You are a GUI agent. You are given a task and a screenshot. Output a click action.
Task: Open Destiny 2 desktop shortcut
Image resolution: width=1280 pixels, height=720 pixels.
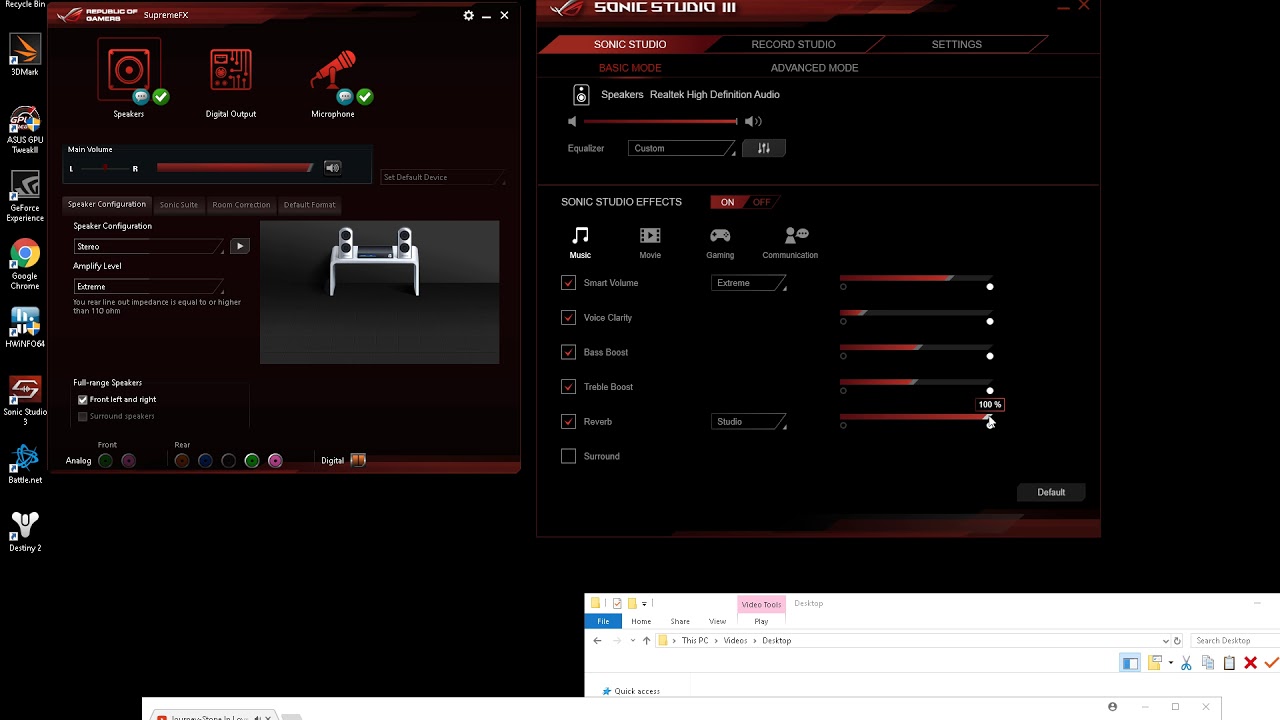25,530
